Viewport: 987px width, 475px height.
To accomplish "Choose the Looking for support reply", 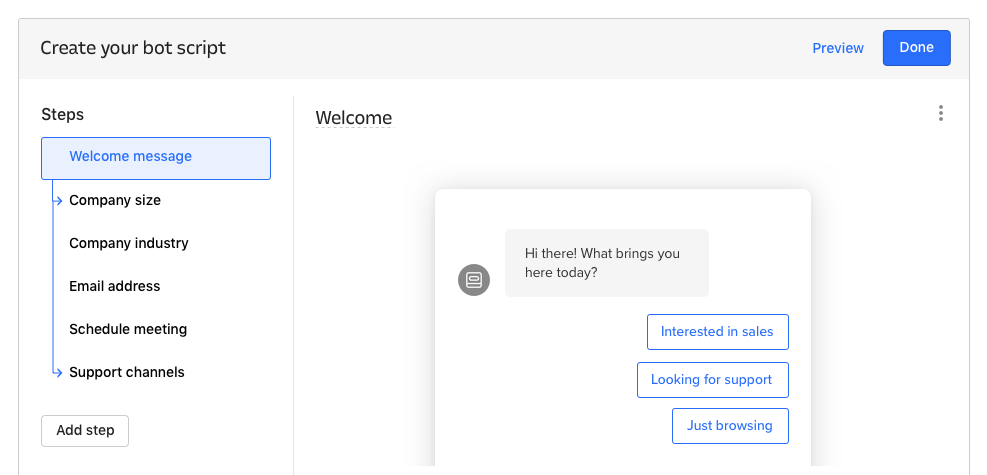I will 712,380.
